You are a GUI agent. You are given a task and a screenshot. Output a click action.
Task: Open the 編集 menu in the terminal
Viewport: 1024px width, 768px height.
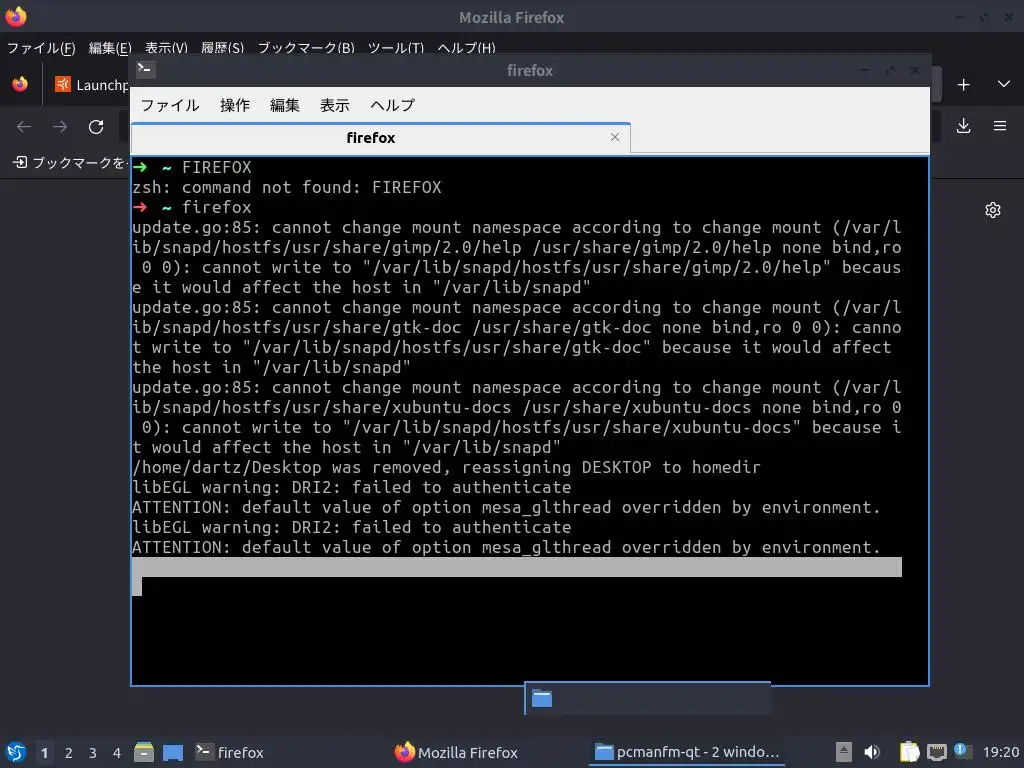pyautogui.click(x=285, y=105)
